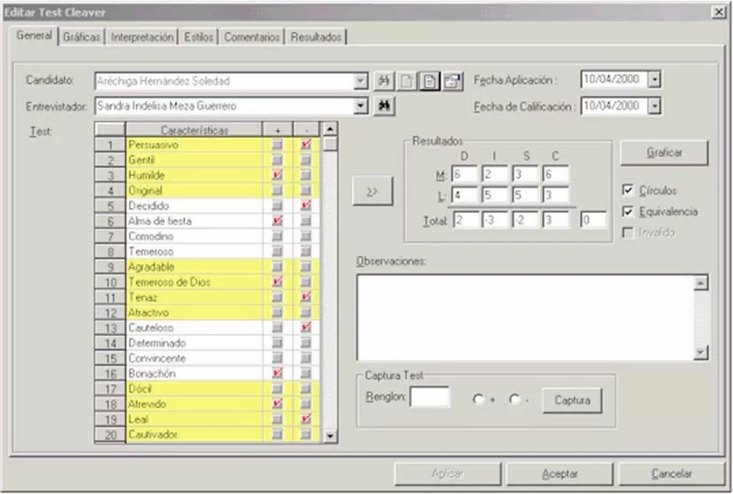733x494 pixels.
Task: Click the Observaciones scroll up arrow
Action: click(701, 282)
